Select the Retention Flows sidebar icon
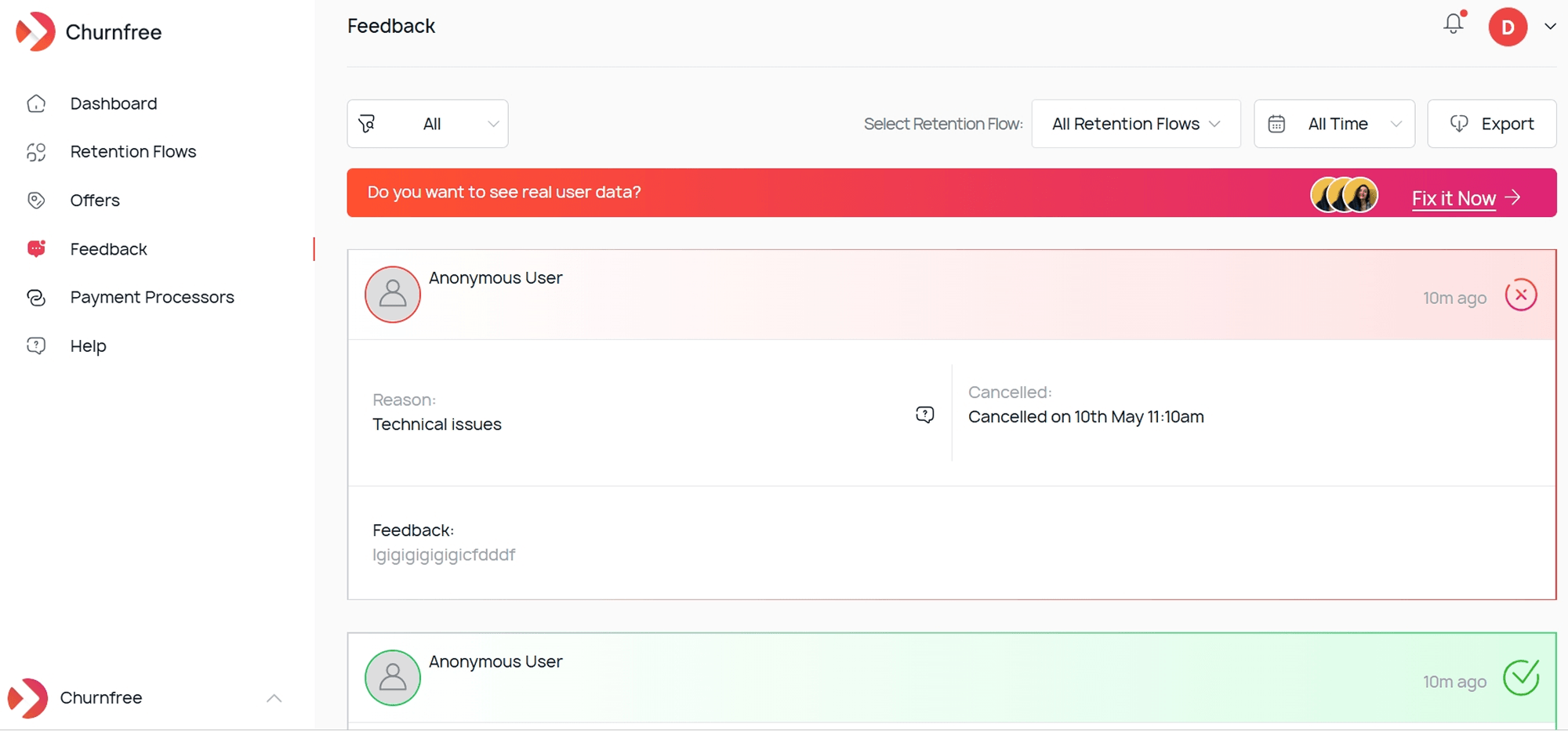1568x731 pixels. click(36, 152)
